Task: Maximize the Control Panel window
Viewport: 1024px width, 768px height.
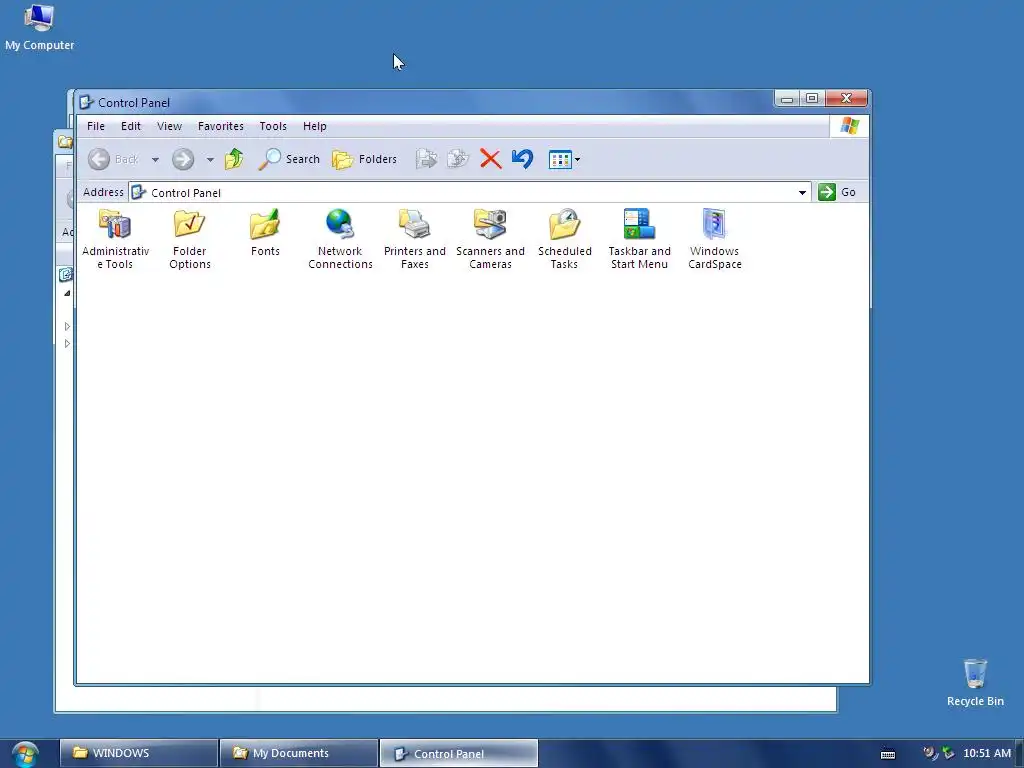Action: pos(812,99)
